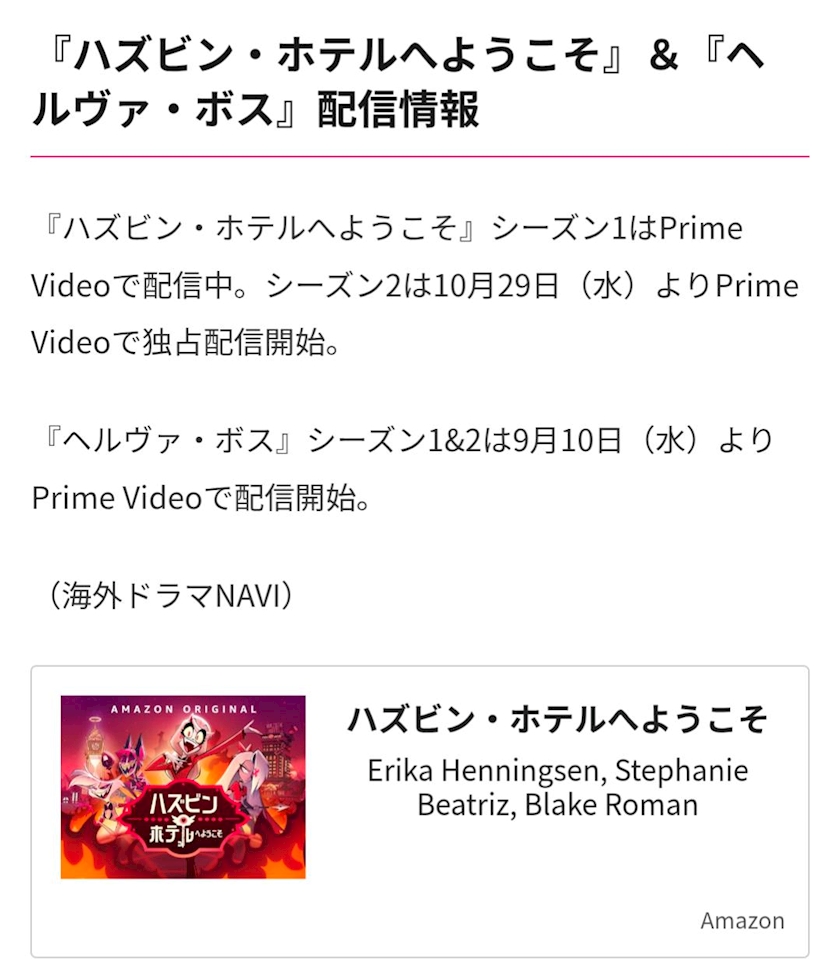Click the 海外ドラマNAVI credit text
Screen dimensions: 840x979
click(x=170, y=595)
